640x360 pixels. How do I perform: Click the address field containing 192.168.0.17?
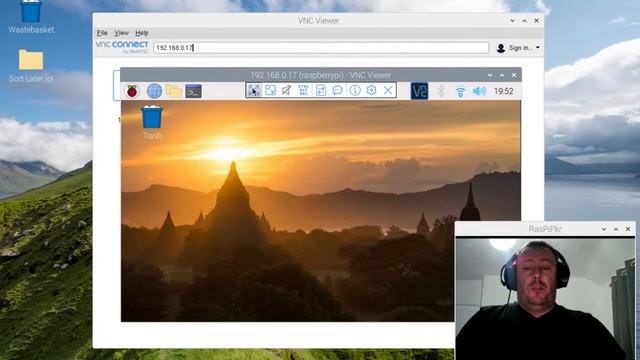tap(321, 48)
